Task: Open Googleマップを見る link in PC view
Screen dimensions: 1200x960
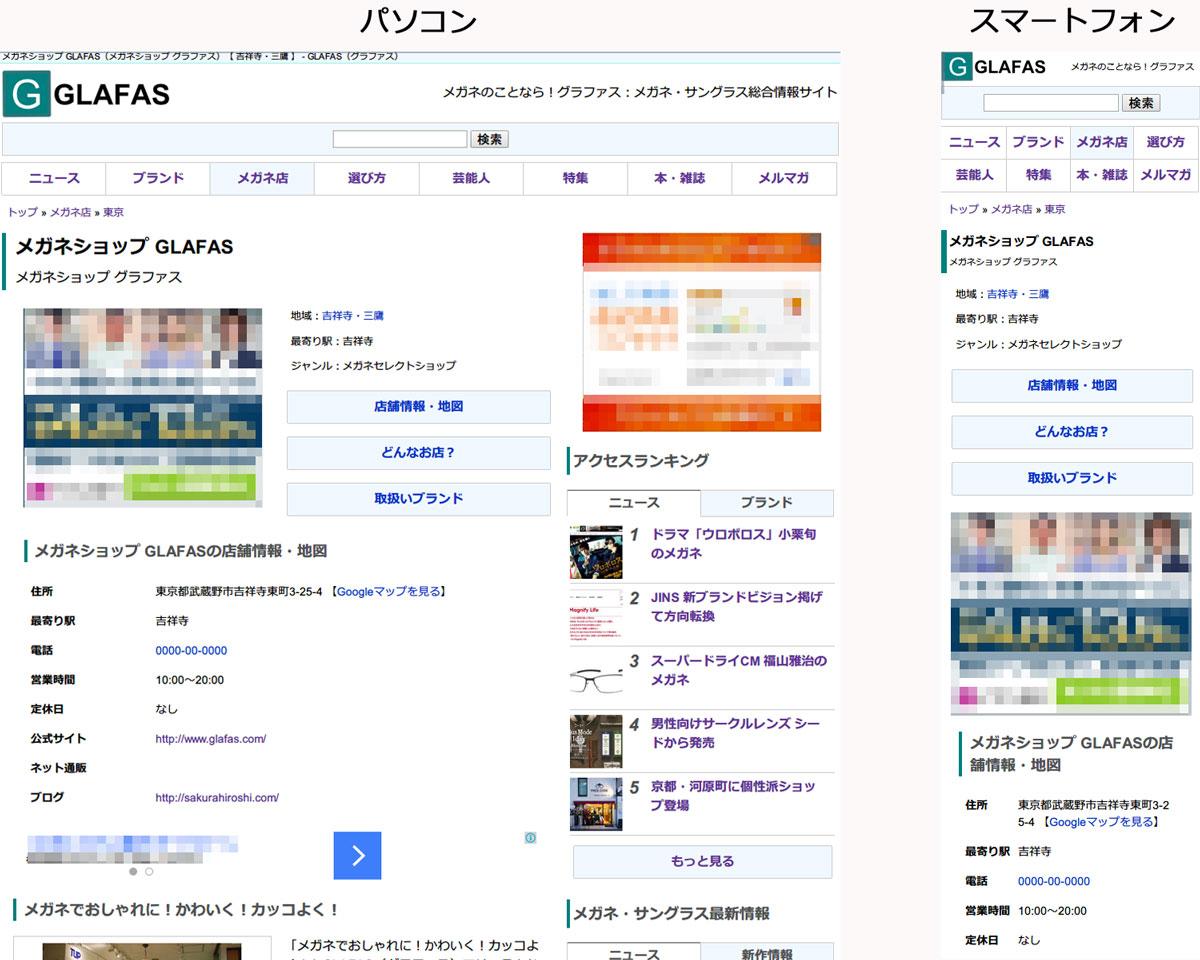Action: (x=388, y=591)
